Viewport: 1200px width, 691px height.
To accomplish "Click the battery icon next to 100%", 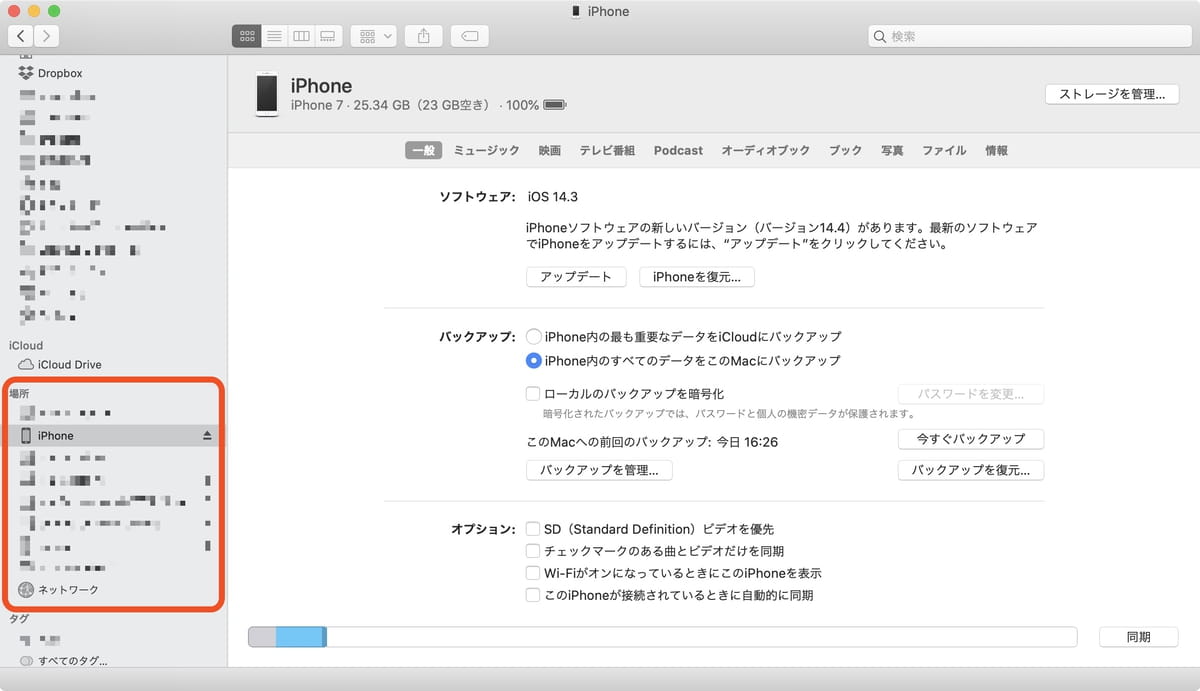I will (555, 105).
